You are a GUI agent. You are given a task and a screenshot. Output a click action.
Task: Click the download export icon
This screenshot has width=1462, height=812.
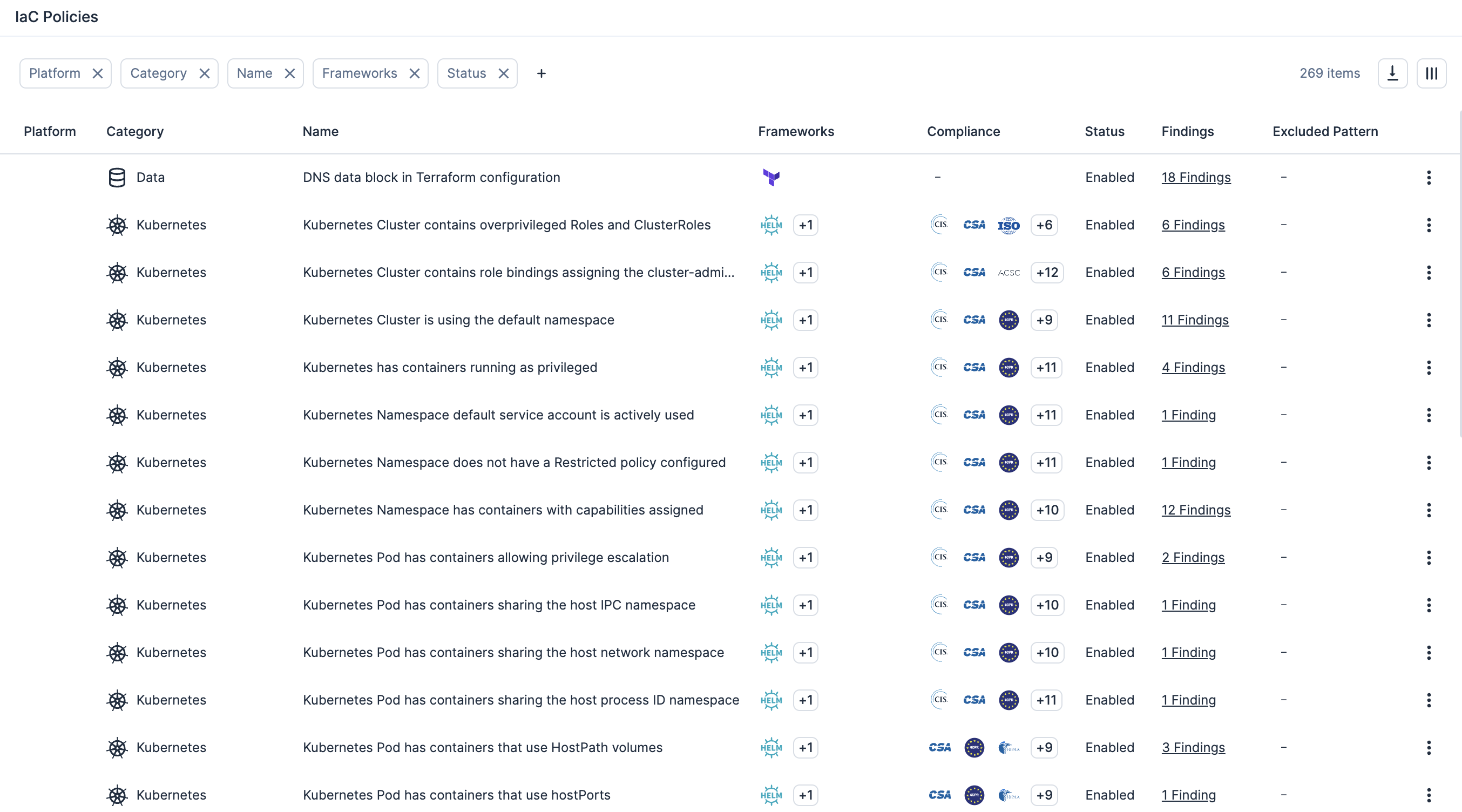point(1392,73)
